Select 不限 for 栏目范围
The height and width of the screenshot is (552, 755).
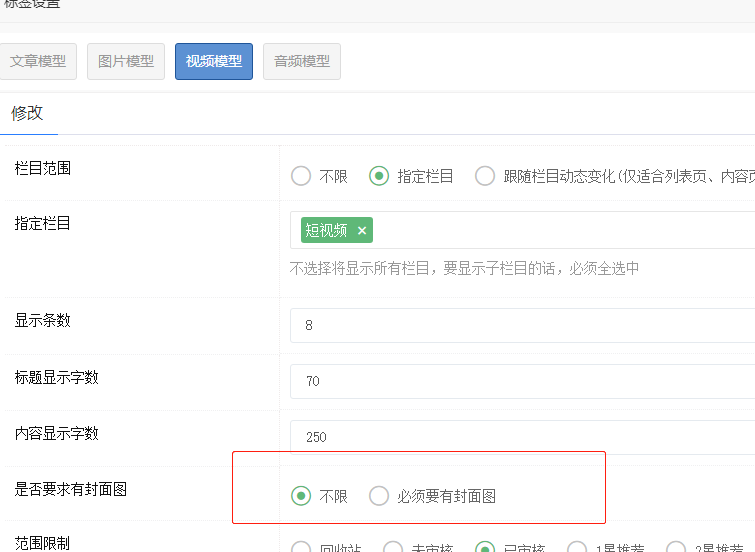(x=301, y=176)
